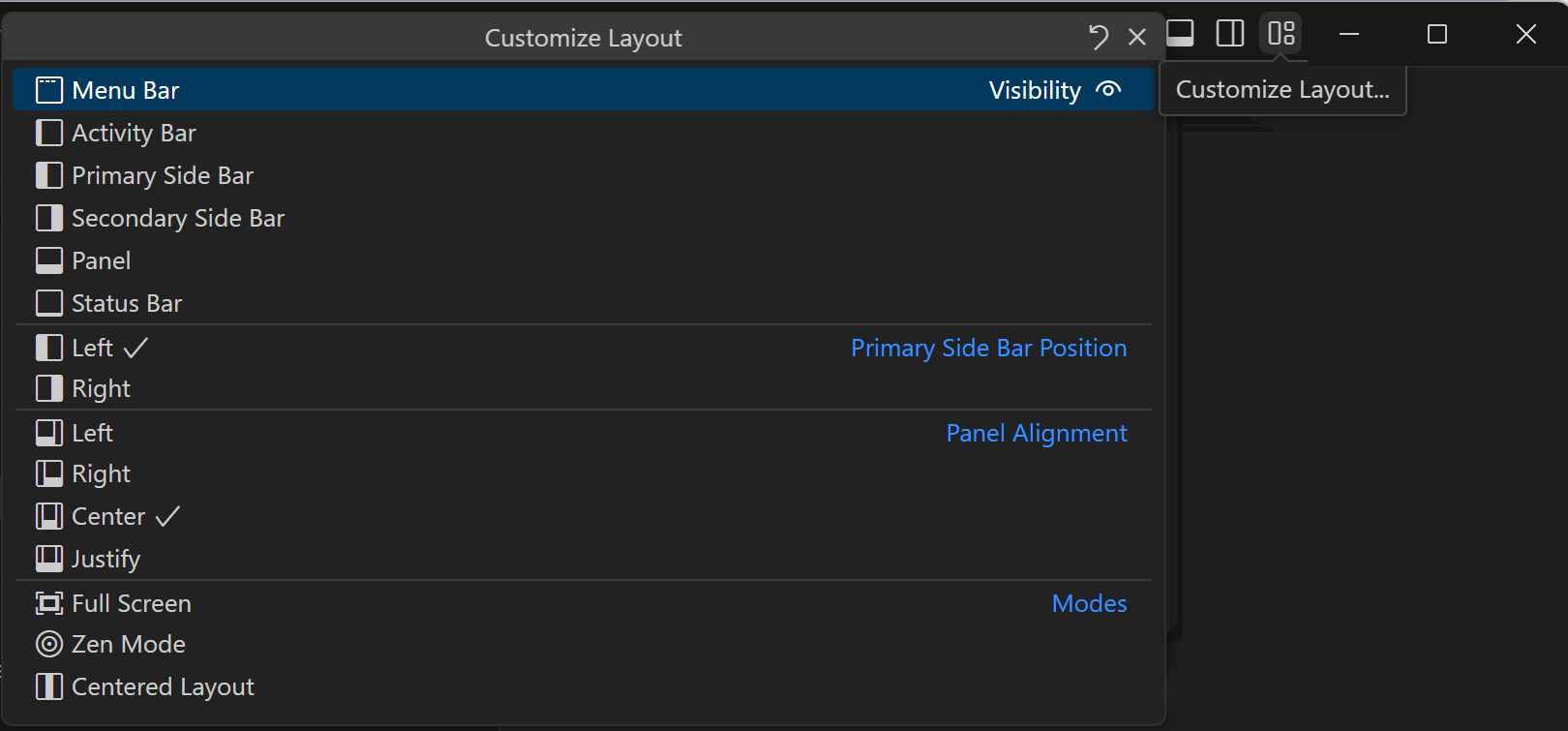Image resolution: width=1568 pixels, height=731 pixels.
Task: Toggle Menu Bar visibility with the eye icon
Action: tap(1108, 89)
